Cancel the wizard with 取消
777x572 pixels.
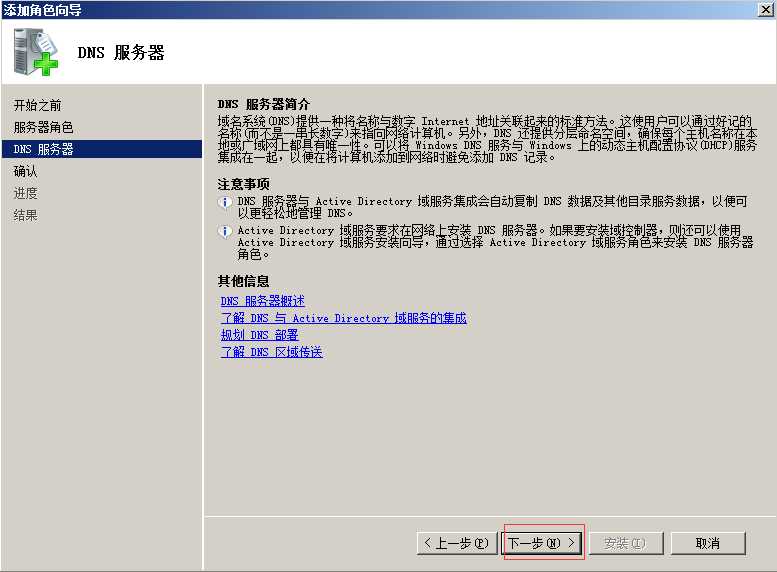click(708, 543)
